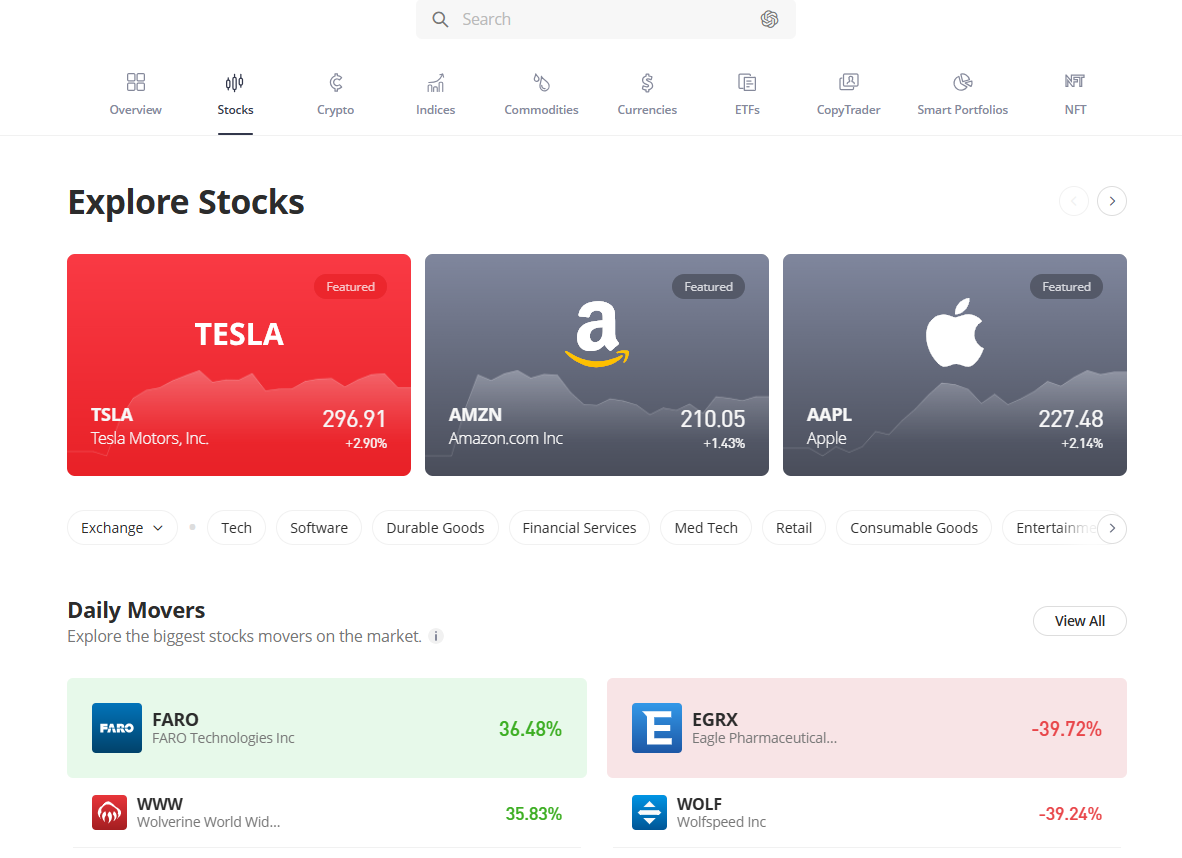This screenshot has width=1182, height=858.
Task: Open the TESLA featured stock card
Action: click(x=238, y=364)
